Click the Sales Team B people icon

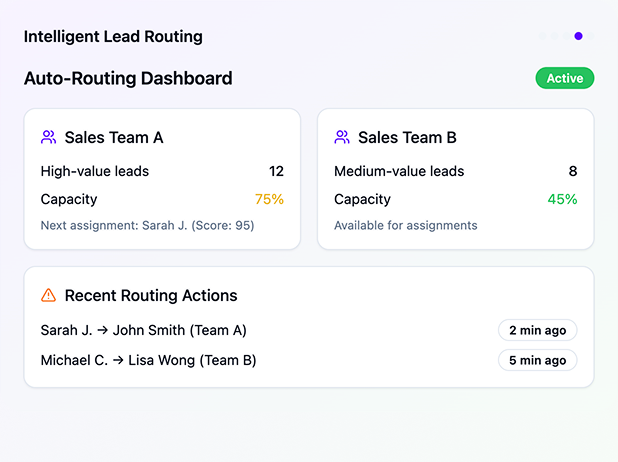(342, 137)
